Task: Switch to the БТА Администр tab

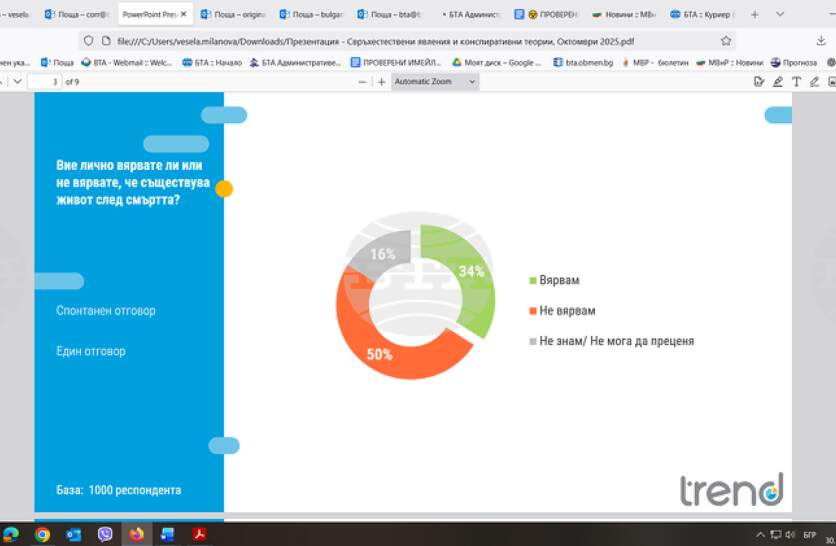Action: (469, 15)
